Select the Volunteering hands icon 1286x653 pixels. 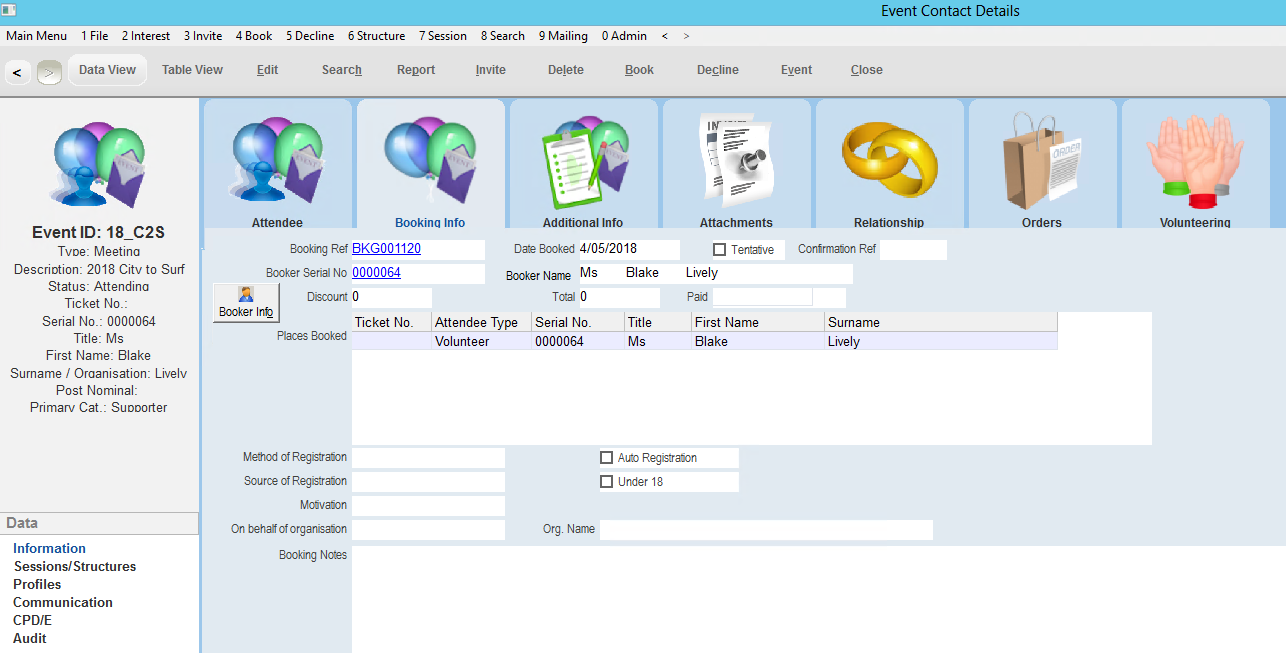pyautogui.click(x=1194, y=162)
